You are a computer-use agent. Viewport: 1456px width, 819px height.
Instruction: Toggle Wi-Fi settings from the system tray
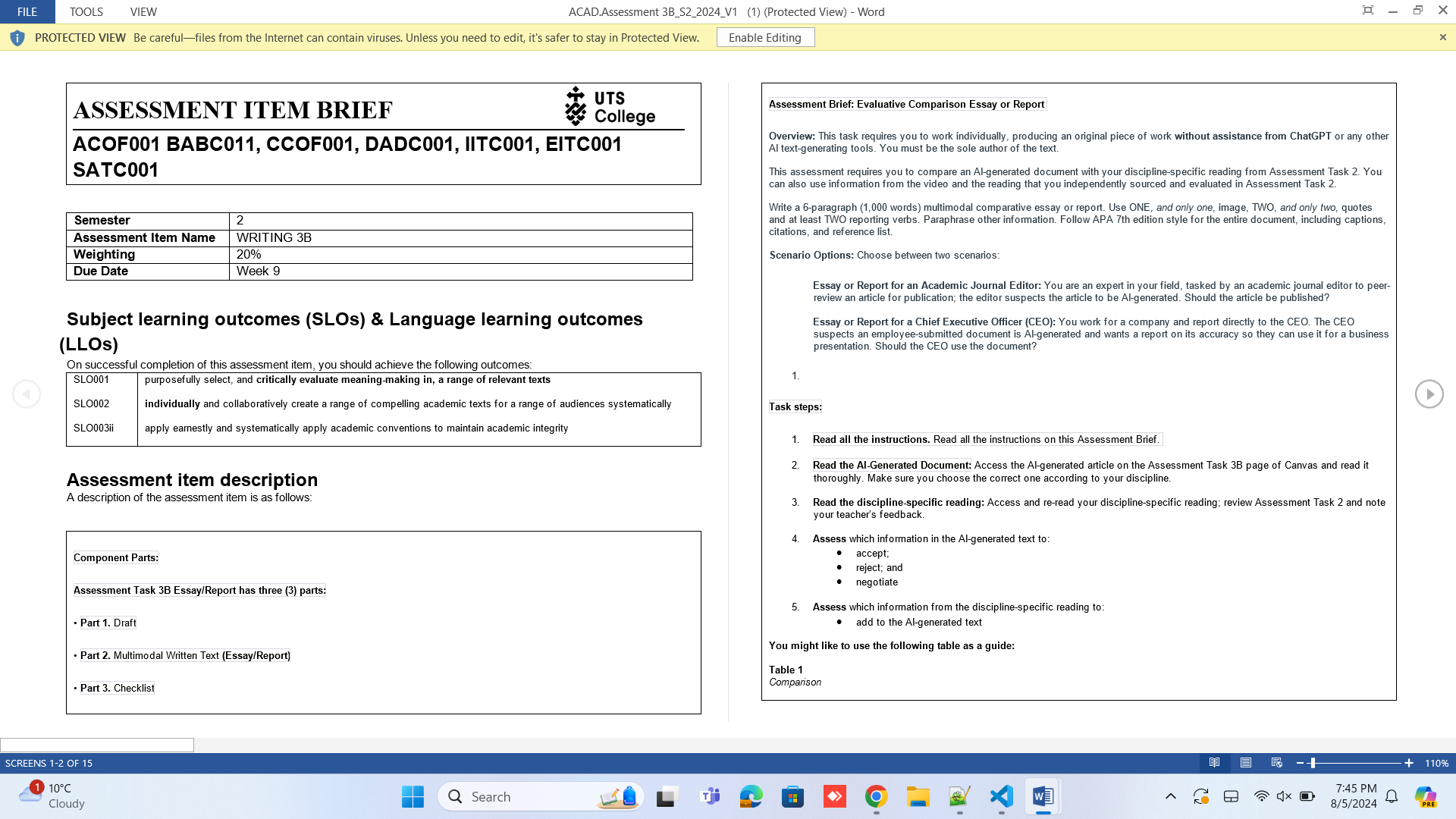(x=1260, y=796)
